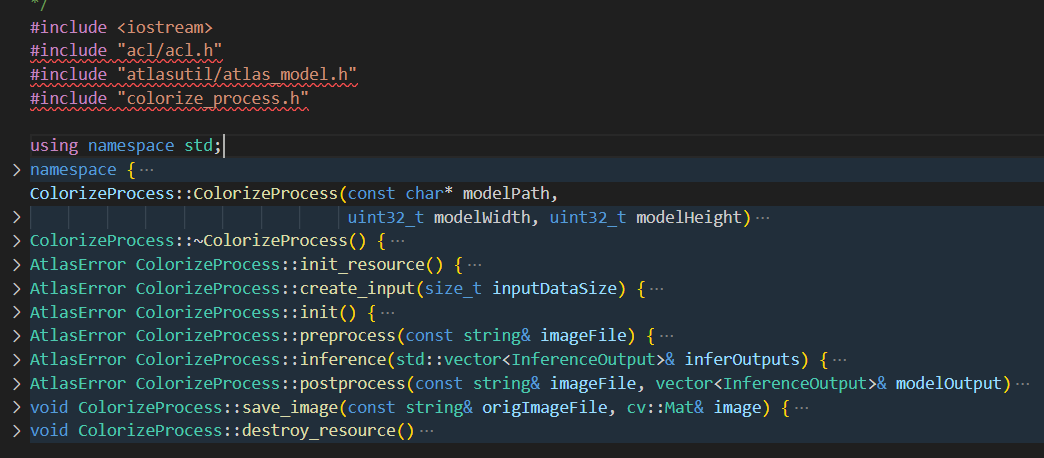The height and width of the screenshot is (458, 1044).
Task: Click the inferOutputs parameter
Action: pyautogui.click(x=742, y=360)
